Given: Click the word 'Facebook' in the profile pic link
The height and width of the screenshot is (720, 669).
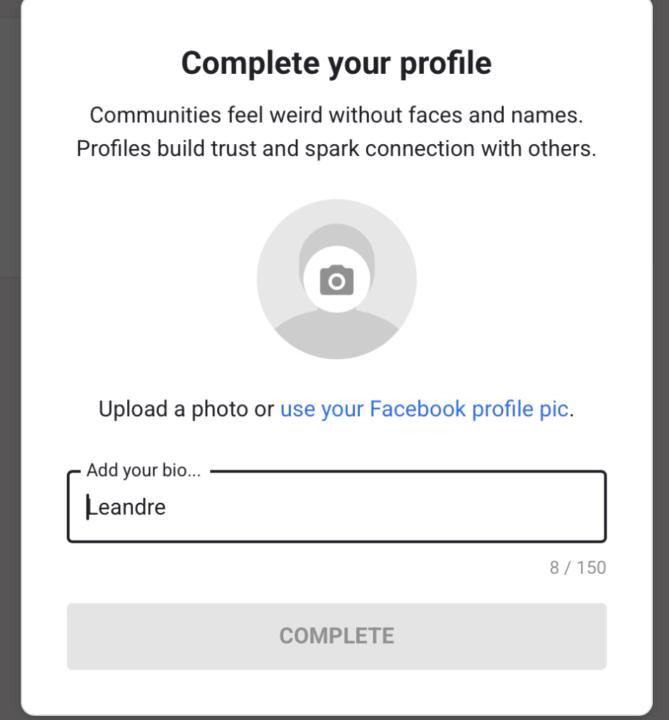Looking at the screenshot, I should point(418,409).
